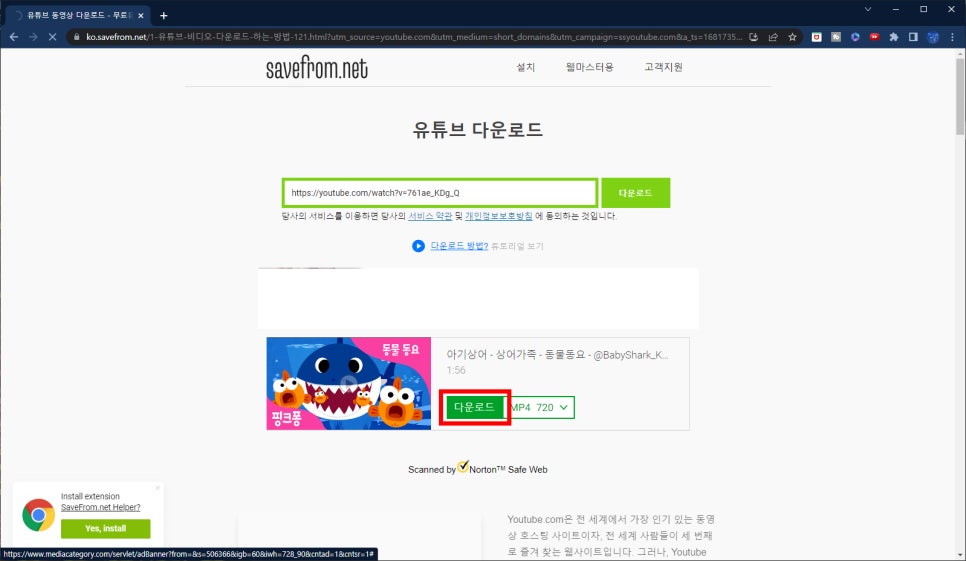Screen dimensions: 966x561
Task: Stop loading the current page
Action: coord(52,37)
